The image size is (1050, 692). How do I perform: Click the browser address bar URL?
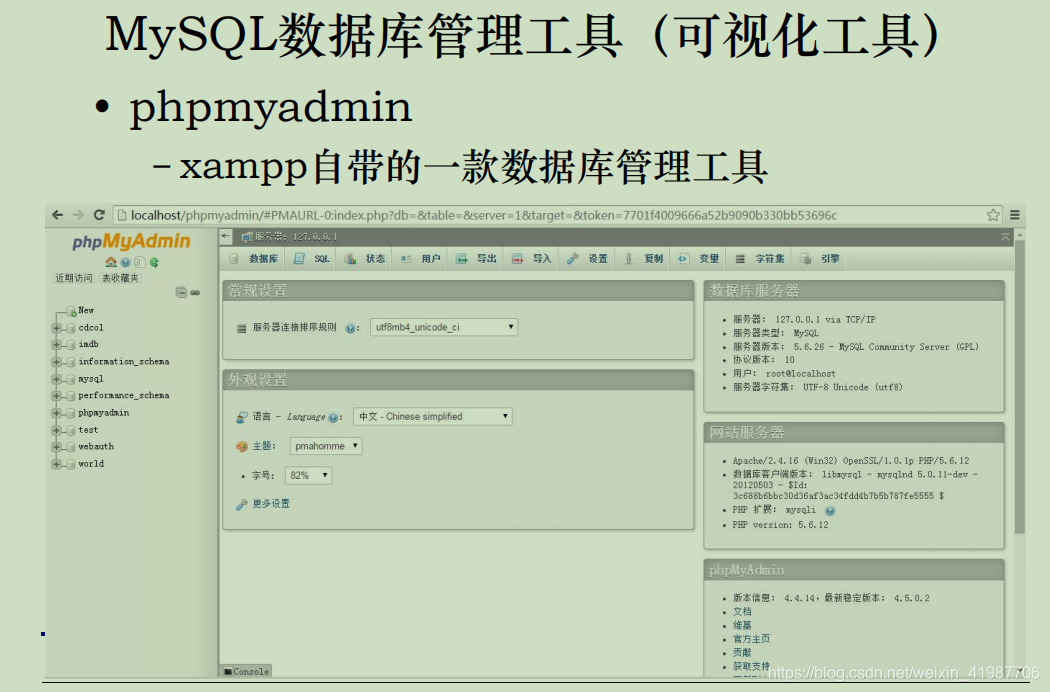tap(483, 215)
